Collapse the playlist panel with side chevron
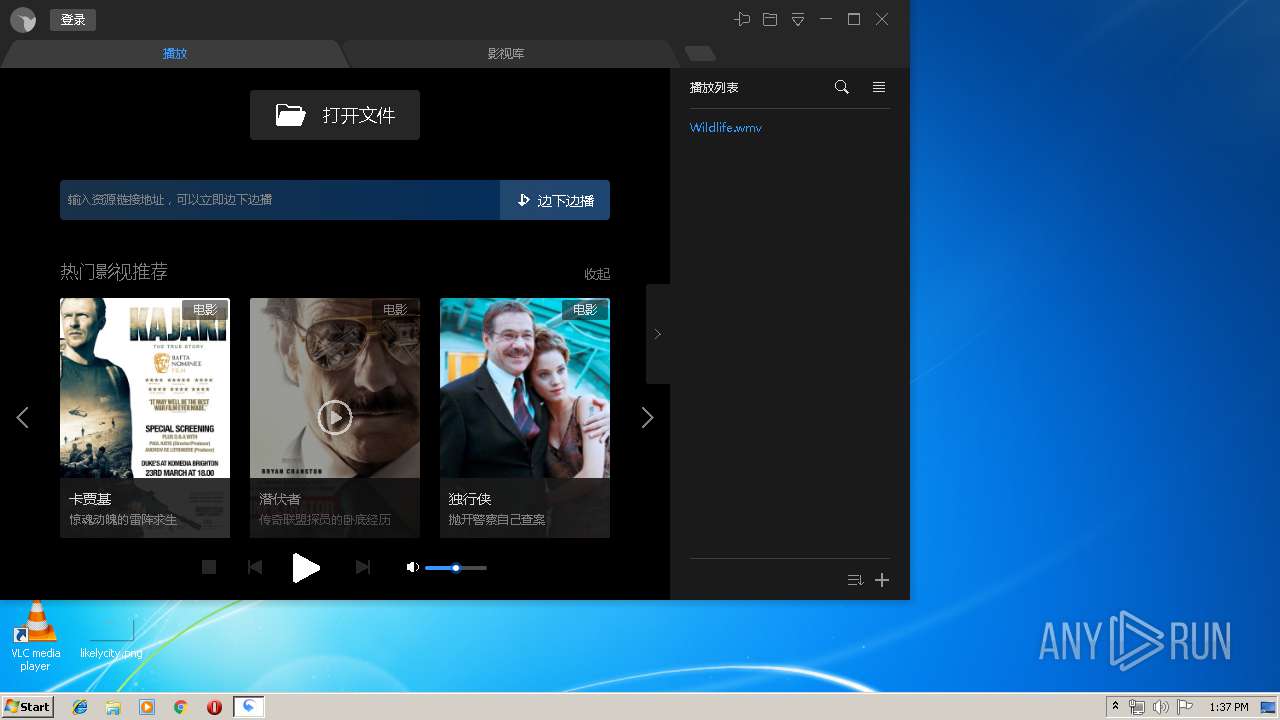 click(x=657, y=334)
